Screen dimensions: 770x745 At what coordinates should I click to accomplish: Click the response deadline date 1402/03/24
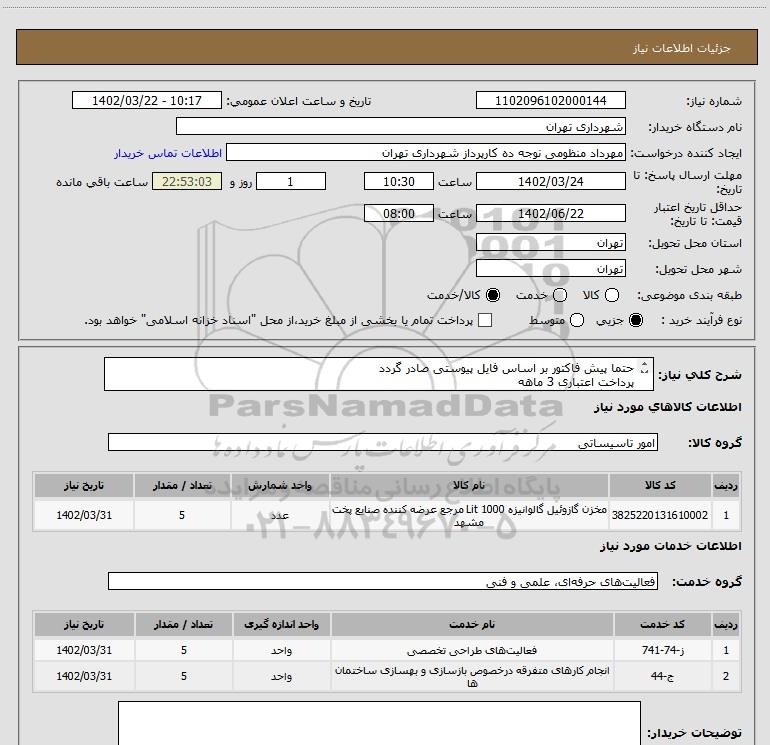pos(550,181)
